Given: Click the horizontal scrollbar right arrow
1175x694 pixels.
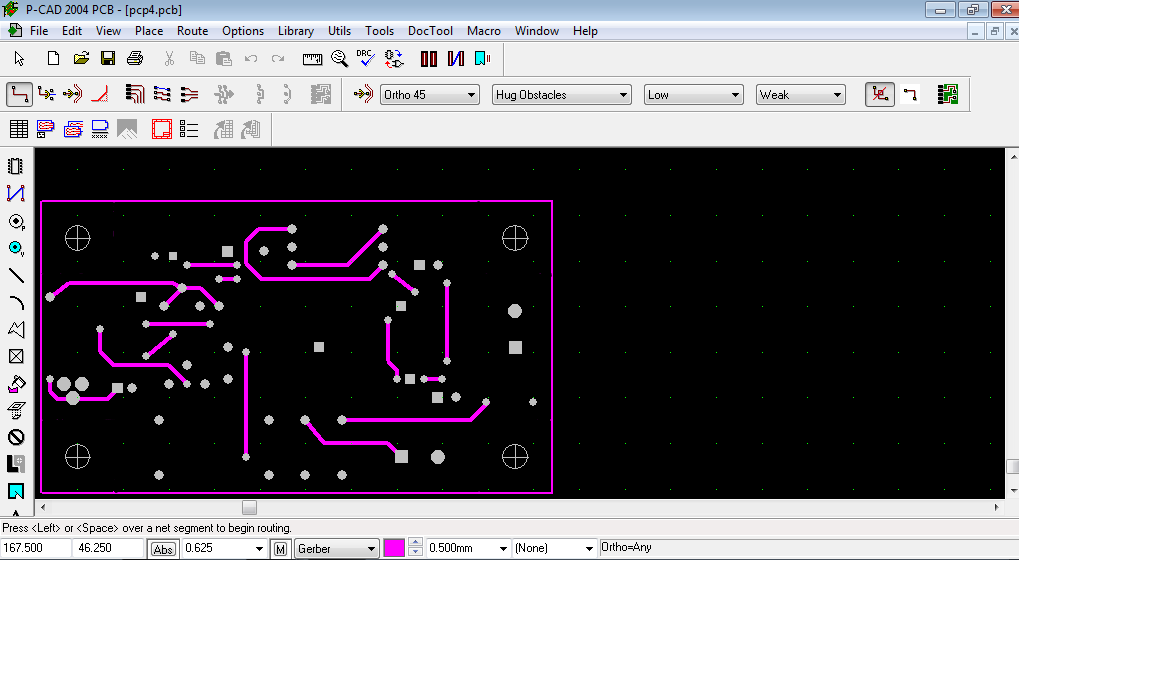Looking at the screenshot, I should pyautogui.click(x=997, y=507).
